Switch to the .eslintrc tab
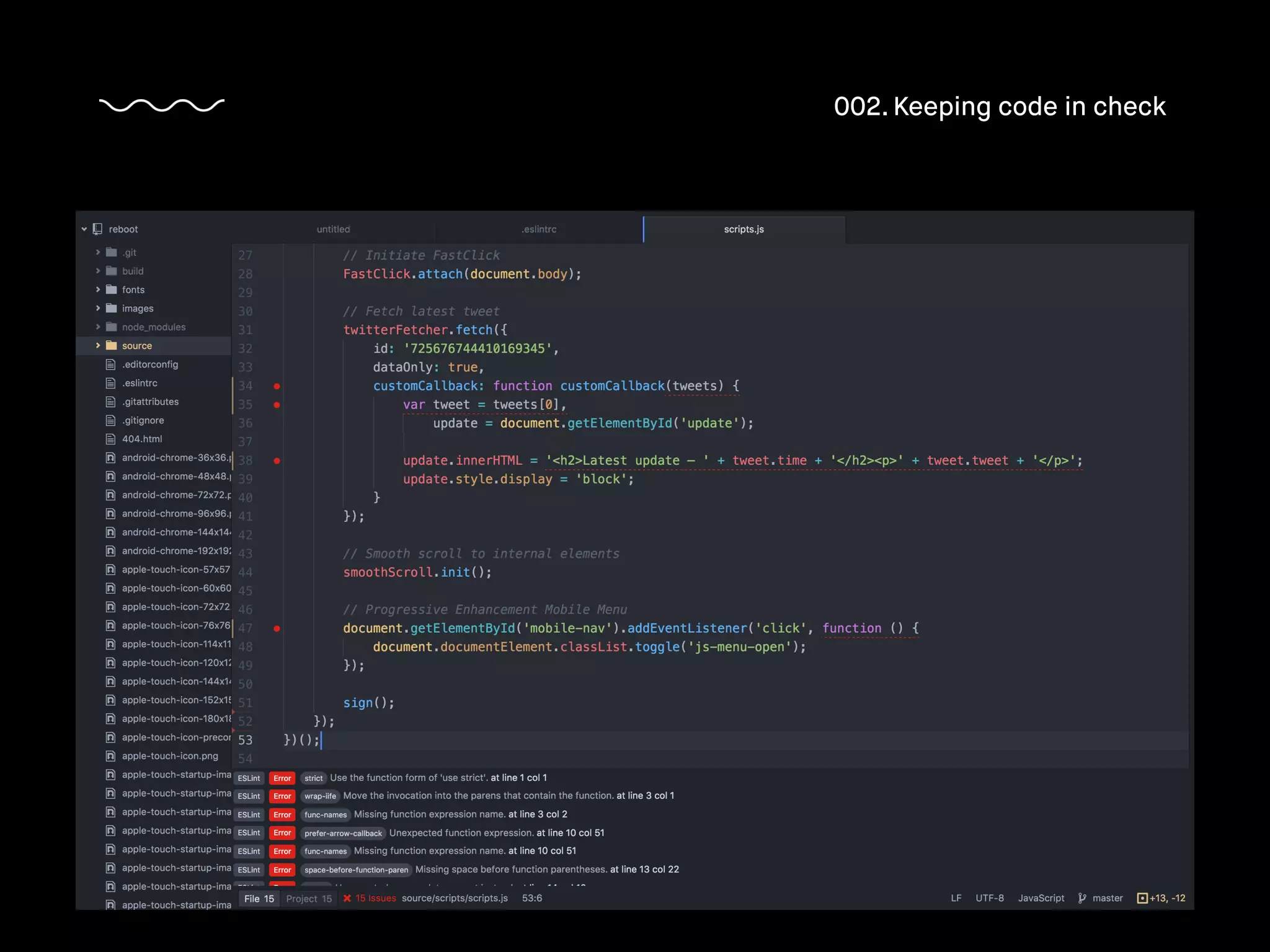1270x952 pixels. [539, 229]
